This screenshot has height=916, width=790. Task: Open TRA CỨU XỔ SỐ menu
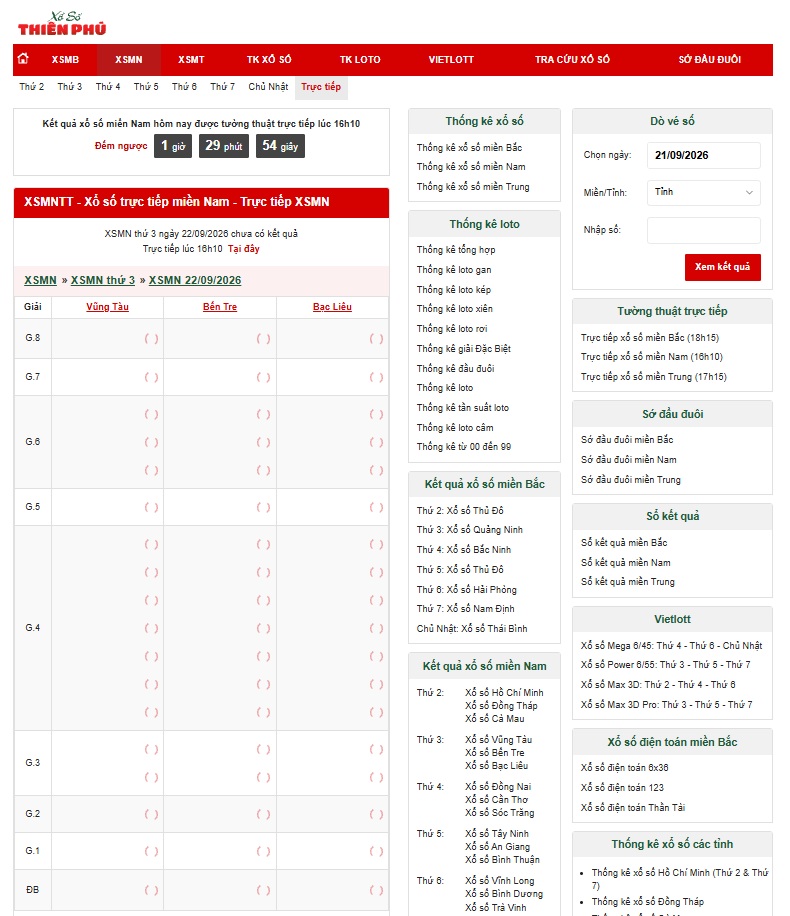(x=572, y=60)
